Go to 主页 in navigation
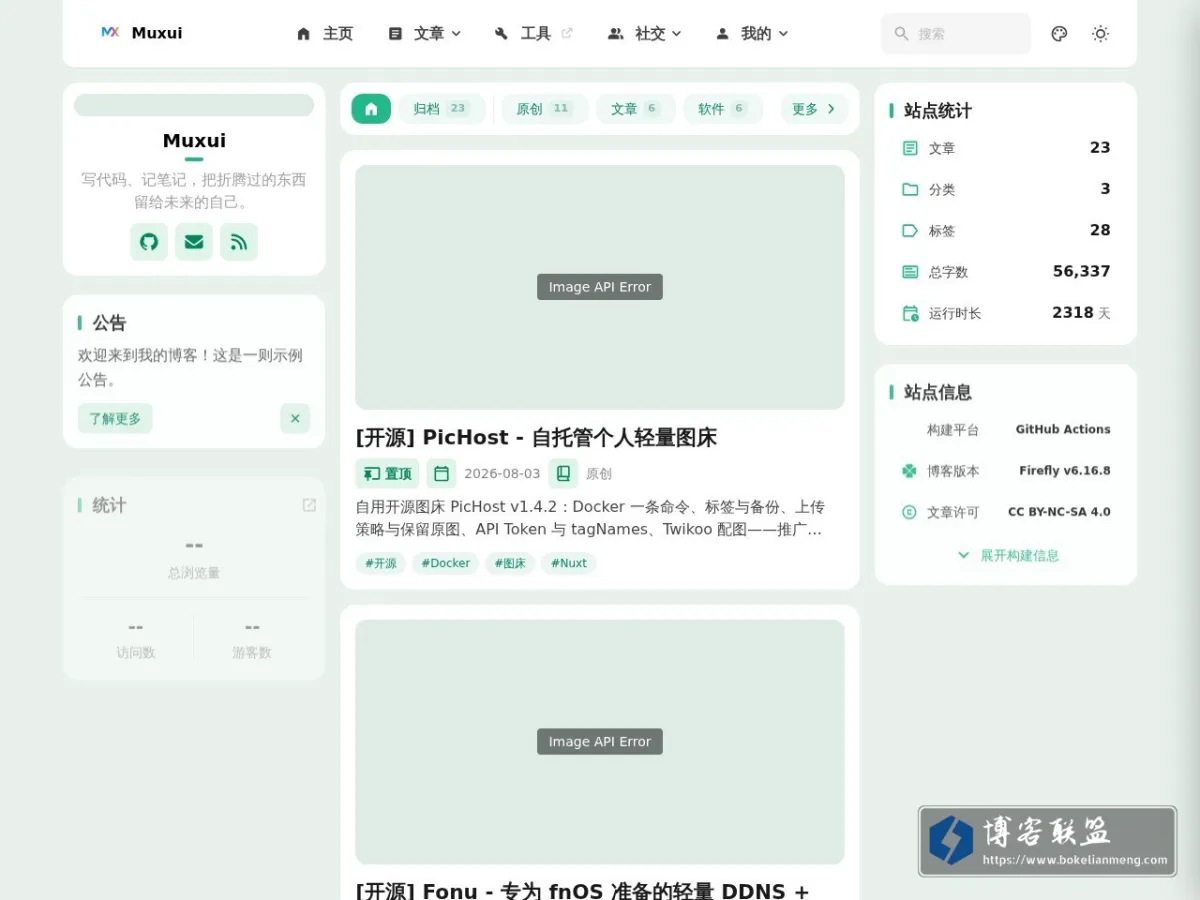The width and height of the screenshot is (1200, 900). (325, 34)
